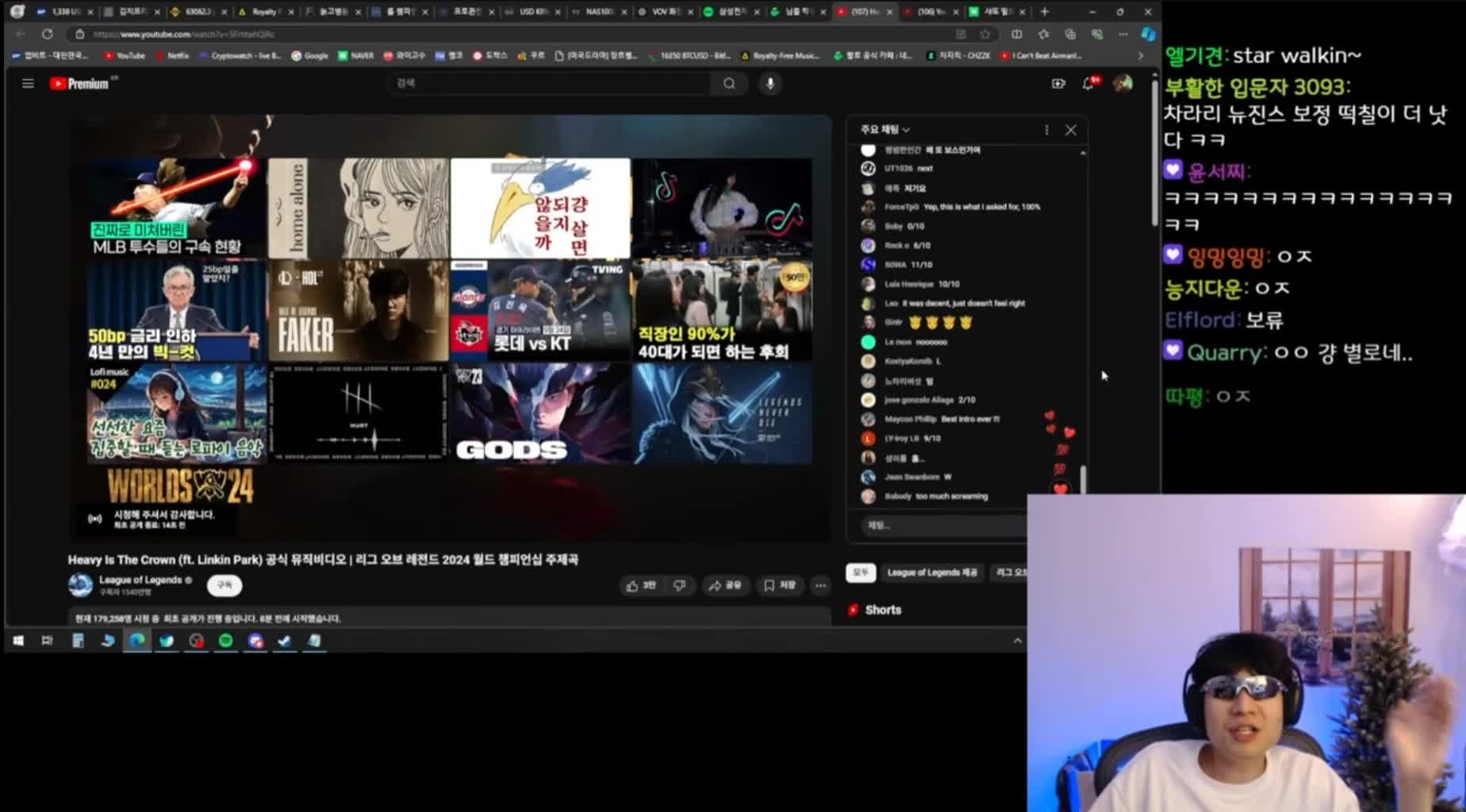
Task: Subscribe to League of Legends channel
Action: tap(225, 585)
